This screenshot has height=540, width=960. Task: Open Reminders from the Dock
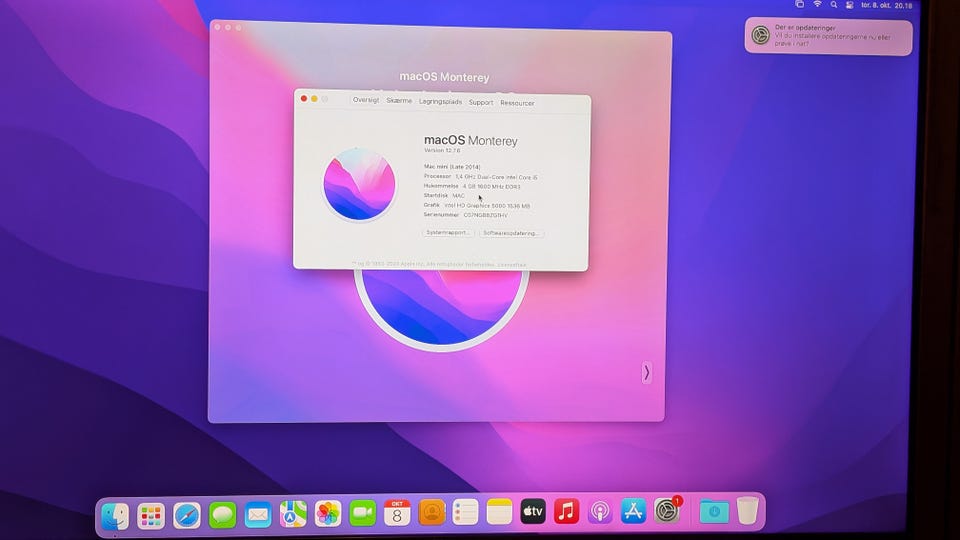tap(465, 512)
